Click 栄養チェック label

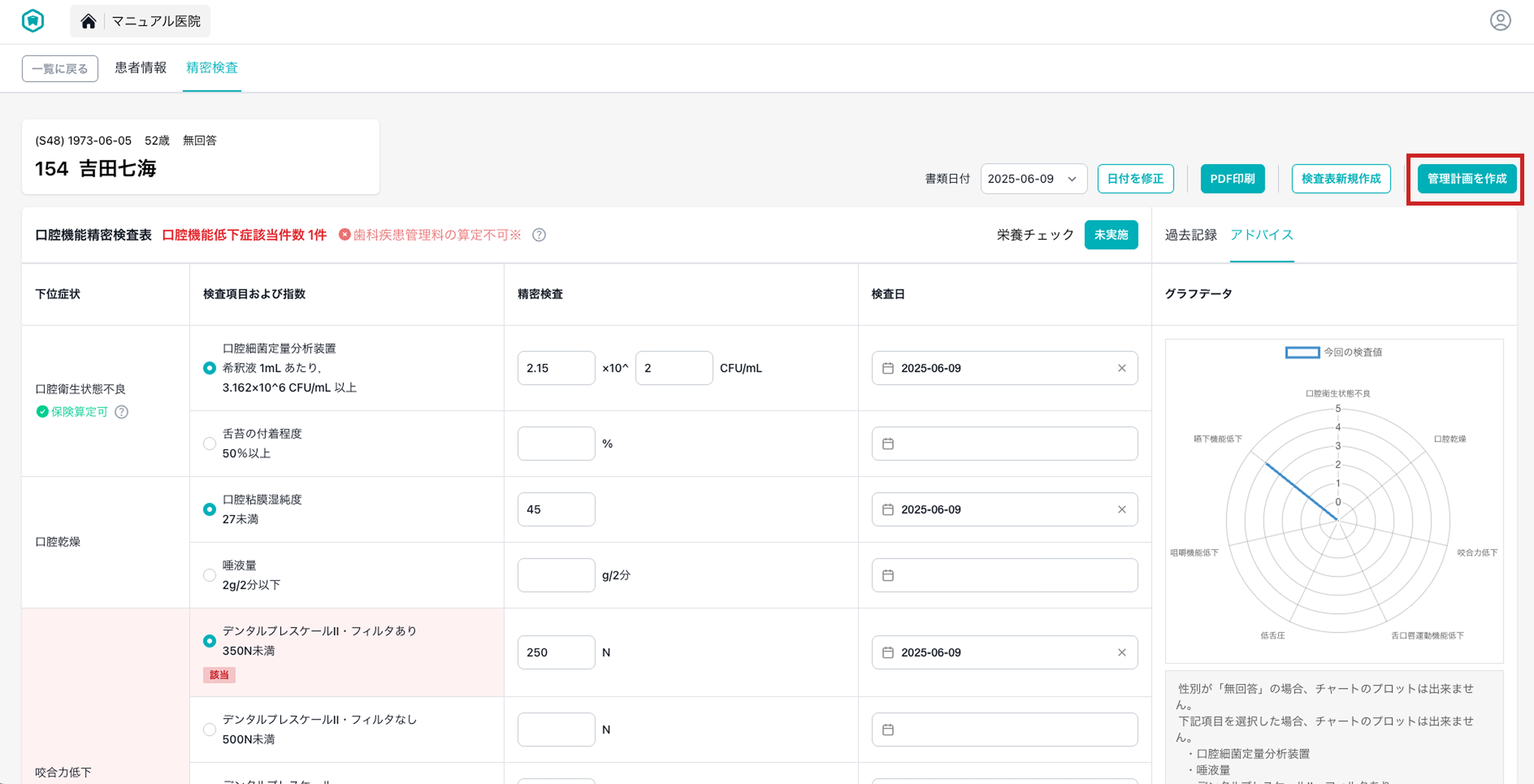tap(1036, 235)
